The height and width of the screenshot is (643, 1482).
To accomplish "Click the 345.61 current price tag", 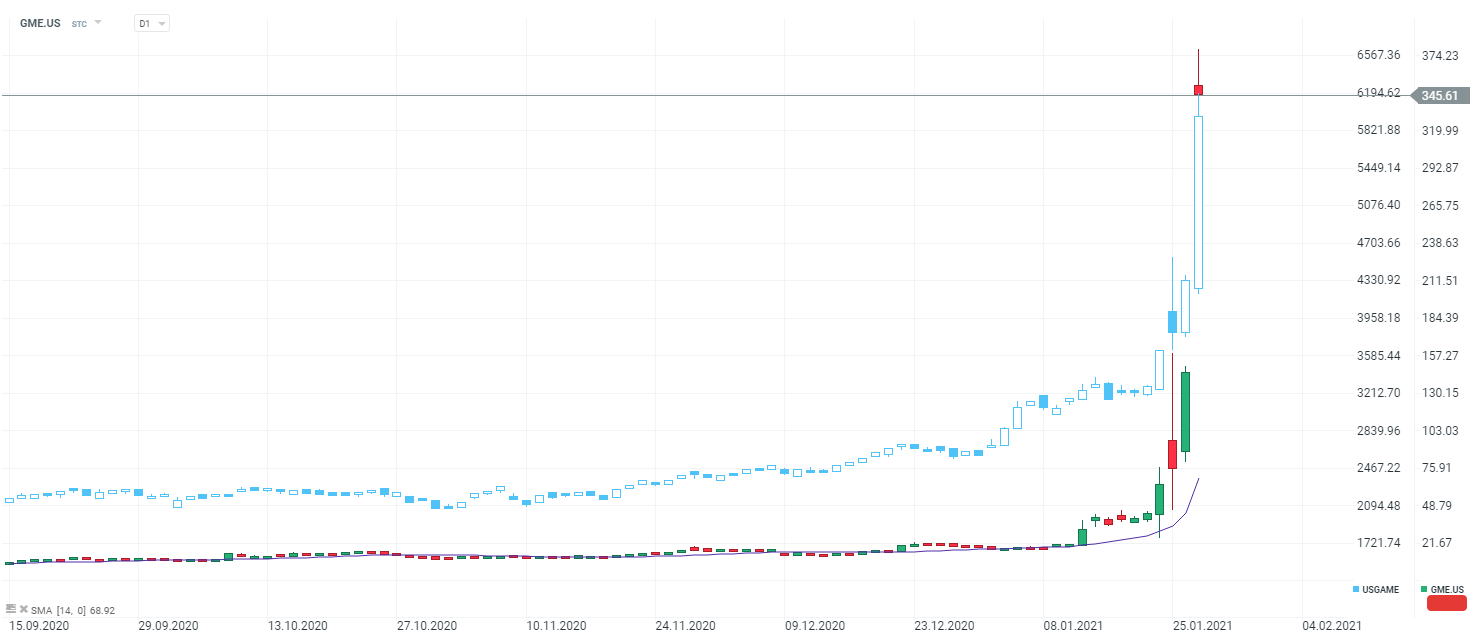I will point(1440,96).
